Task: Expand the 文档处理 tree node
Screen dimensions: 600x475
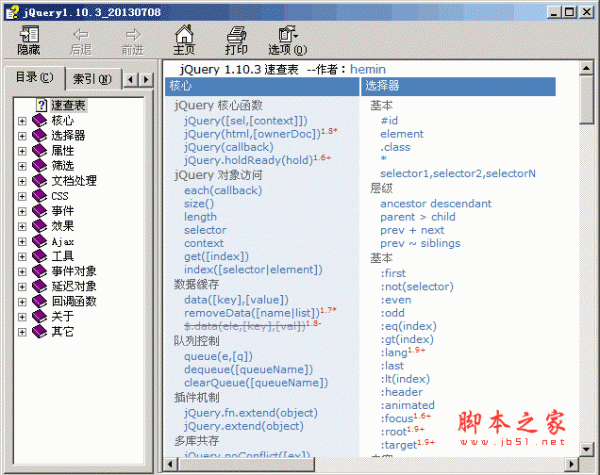Action: [x=22, y=181]
